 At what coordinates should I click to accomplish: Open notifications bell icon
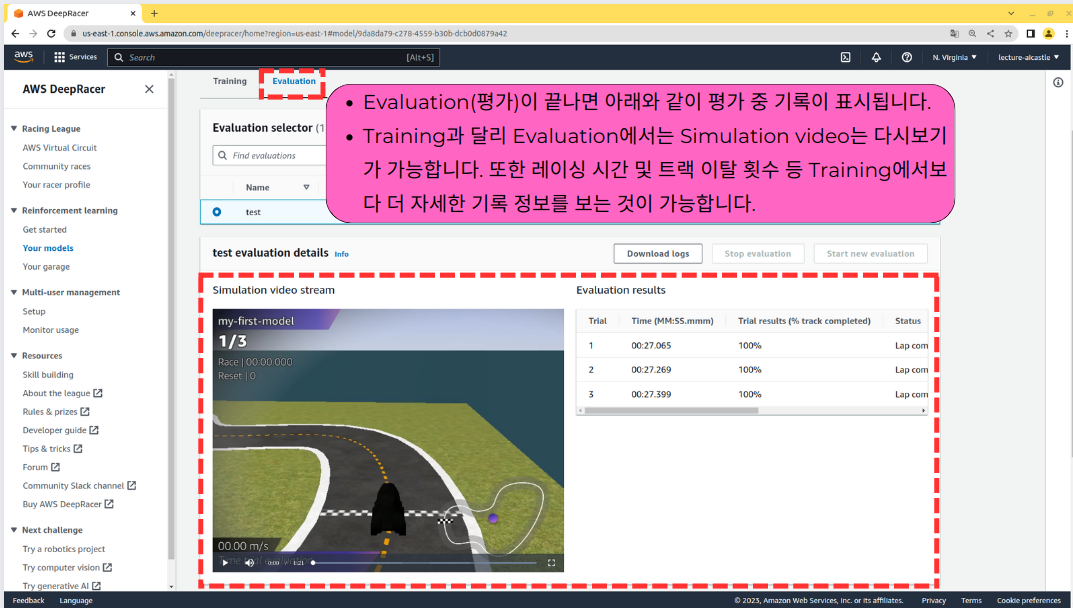pyautogui.click(x=876, y=58)
